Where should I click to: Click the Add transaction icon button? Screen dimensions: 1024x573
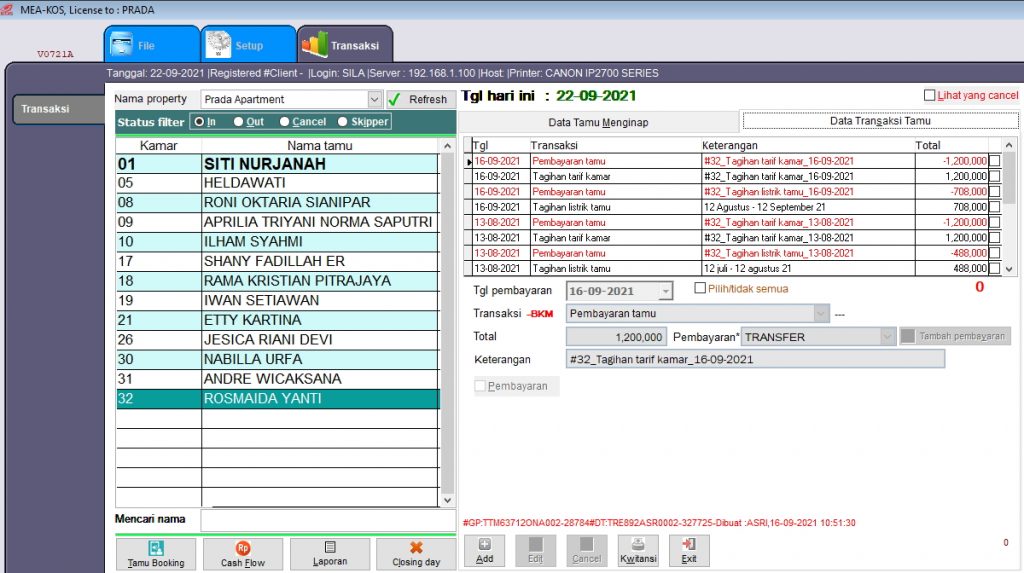coord(484,551)
